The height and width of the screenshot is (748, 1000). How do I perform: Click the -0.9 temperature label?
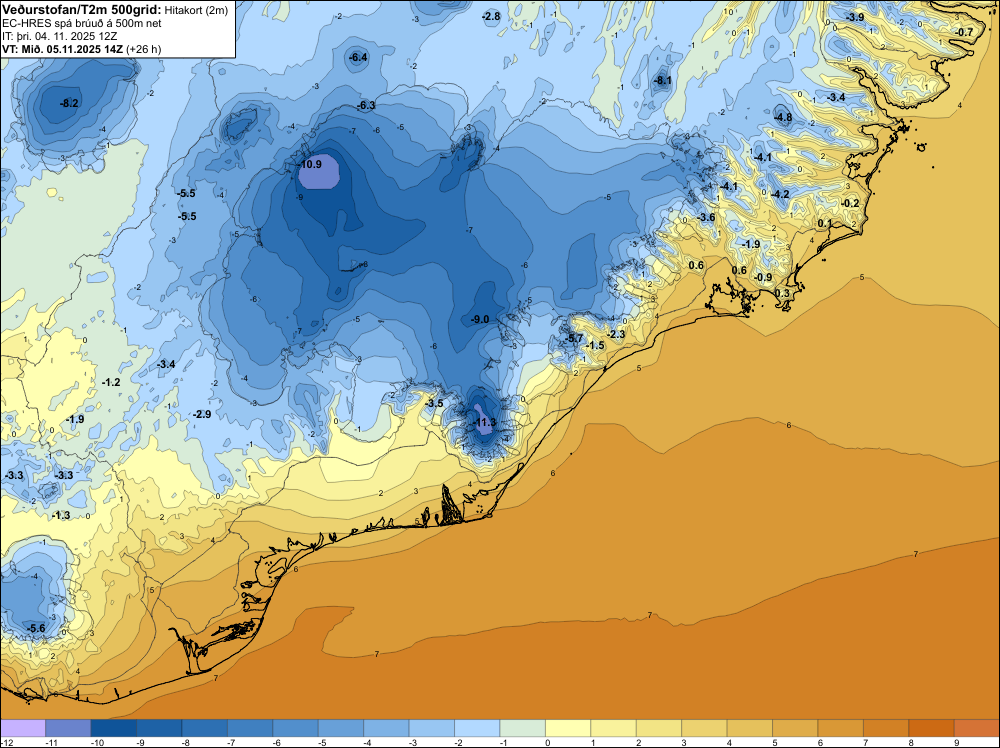[x=763, y=277]
